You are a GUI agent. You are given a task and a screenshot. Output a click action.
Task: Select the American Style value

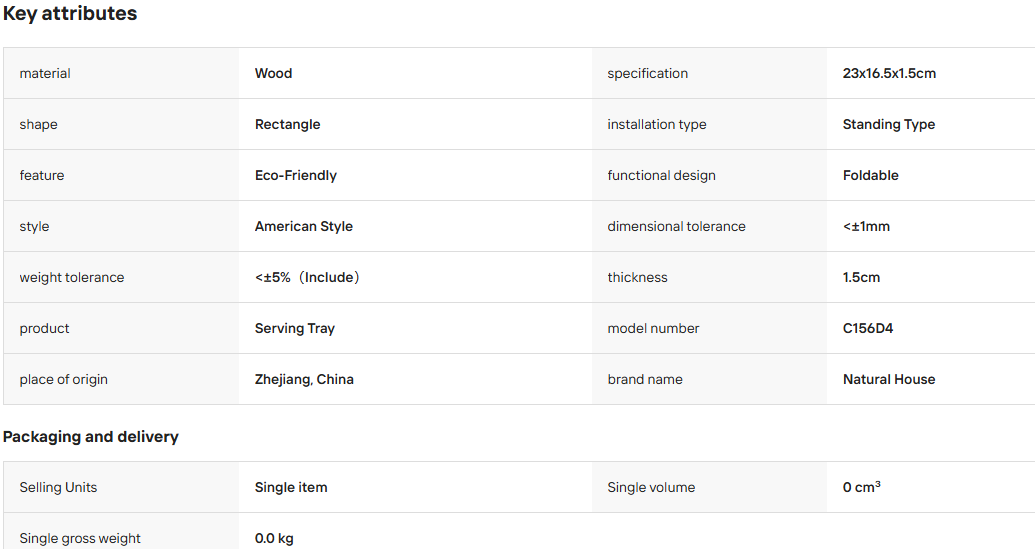pyautogui.click(x=304, y=226)
